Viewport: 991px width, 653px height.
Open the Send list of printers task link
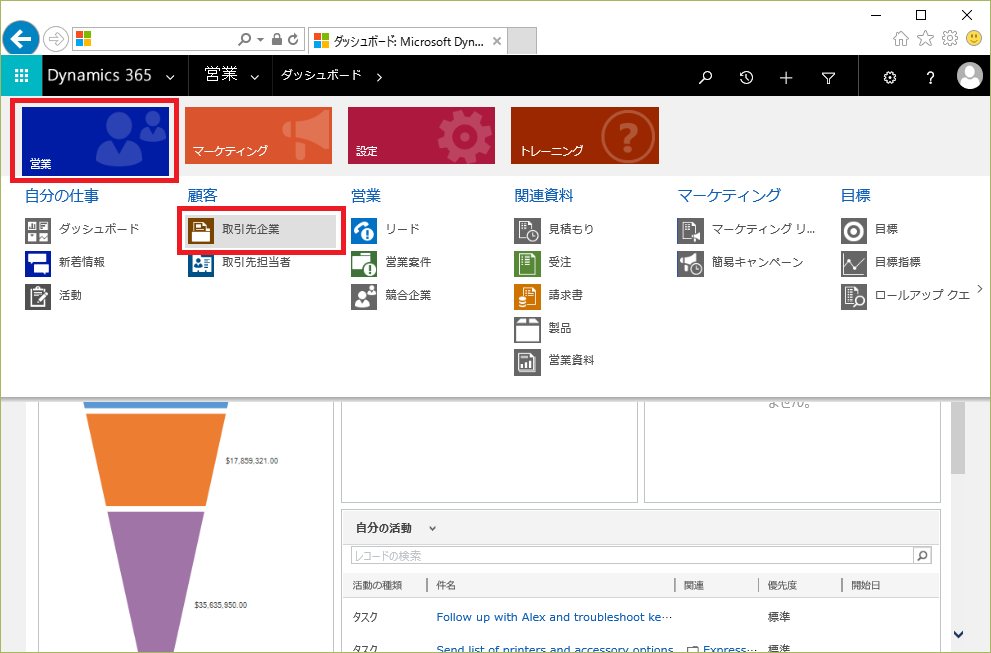point(554,648)
